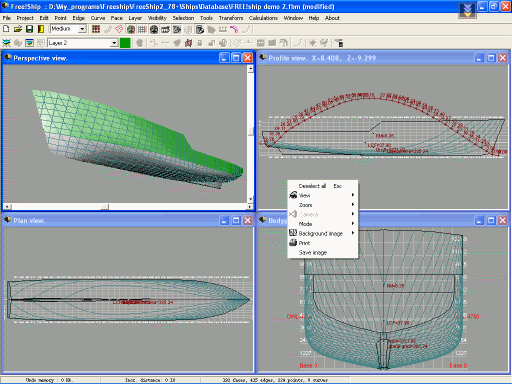
Task: Maximize the Plan view window
Action: click(x=236, y=221)
